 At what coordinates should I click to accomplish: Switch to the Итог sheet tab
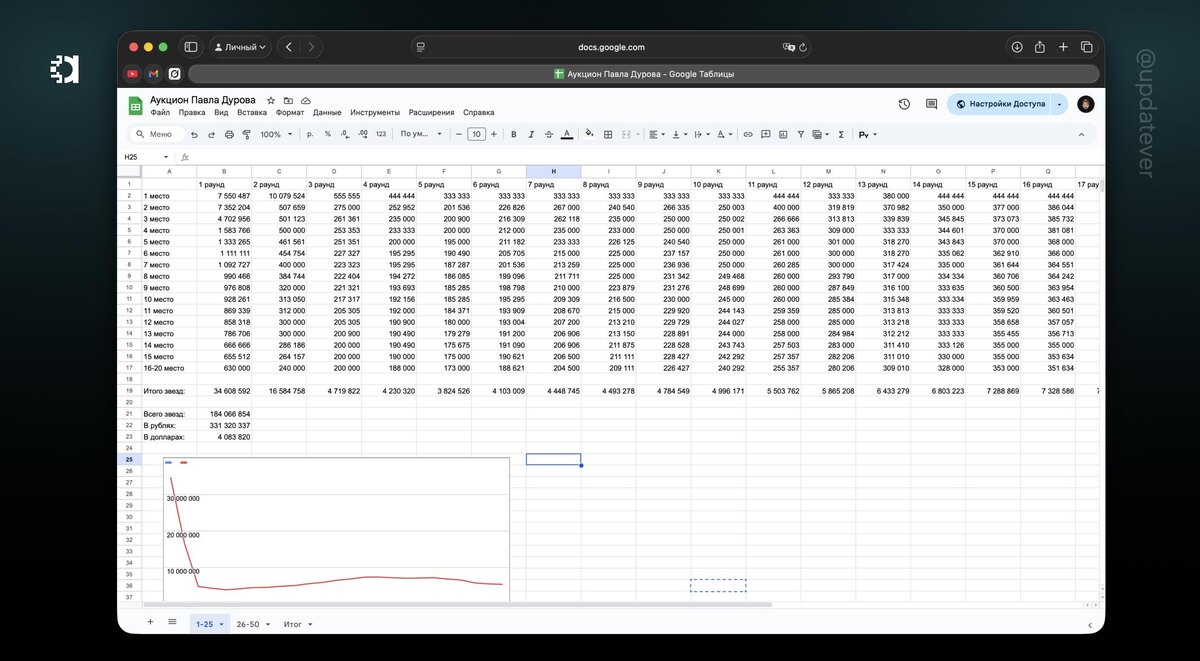pos(298,624)
